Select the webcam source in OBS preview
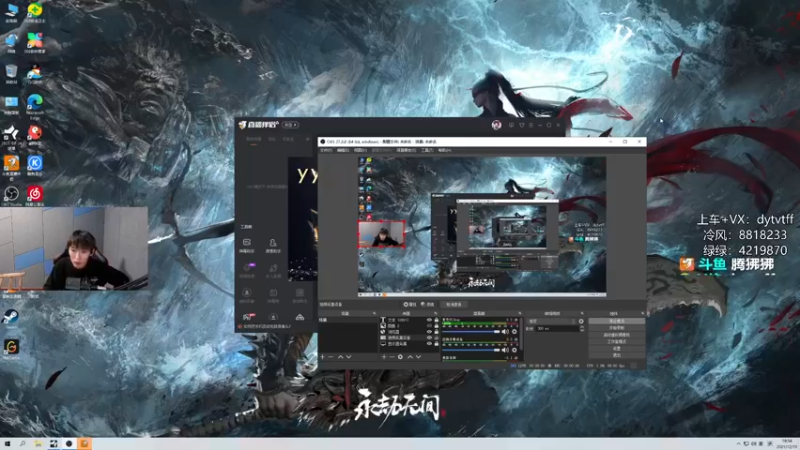The width and height of the screenshot is (800, 450). pos(382,234)
